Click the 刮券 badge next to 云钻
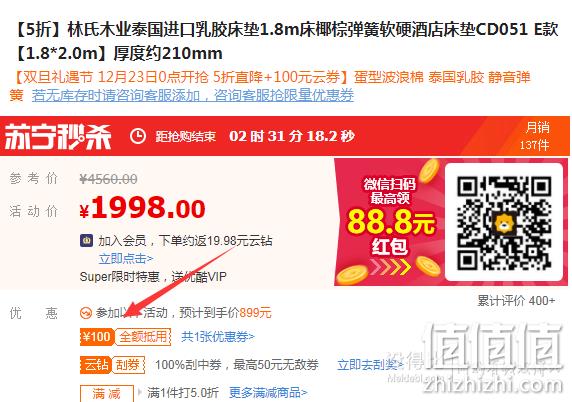The image size is (572, 402). (128, 364)
